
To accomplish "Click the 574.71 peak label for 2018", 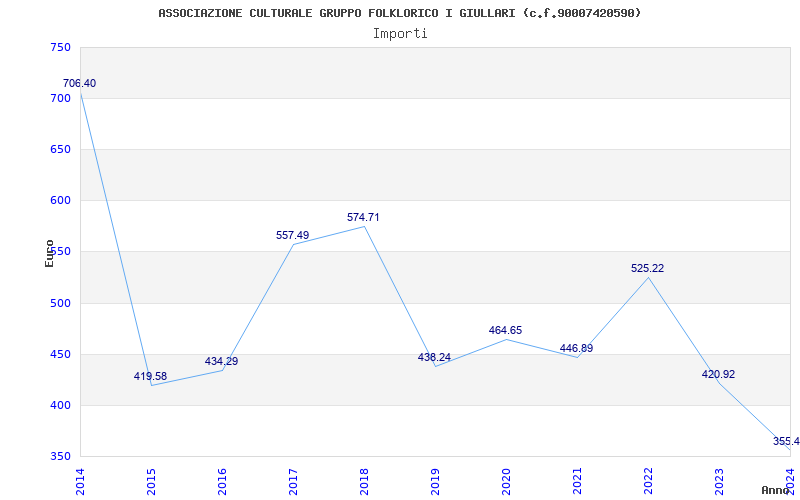I will pos(363,217).
